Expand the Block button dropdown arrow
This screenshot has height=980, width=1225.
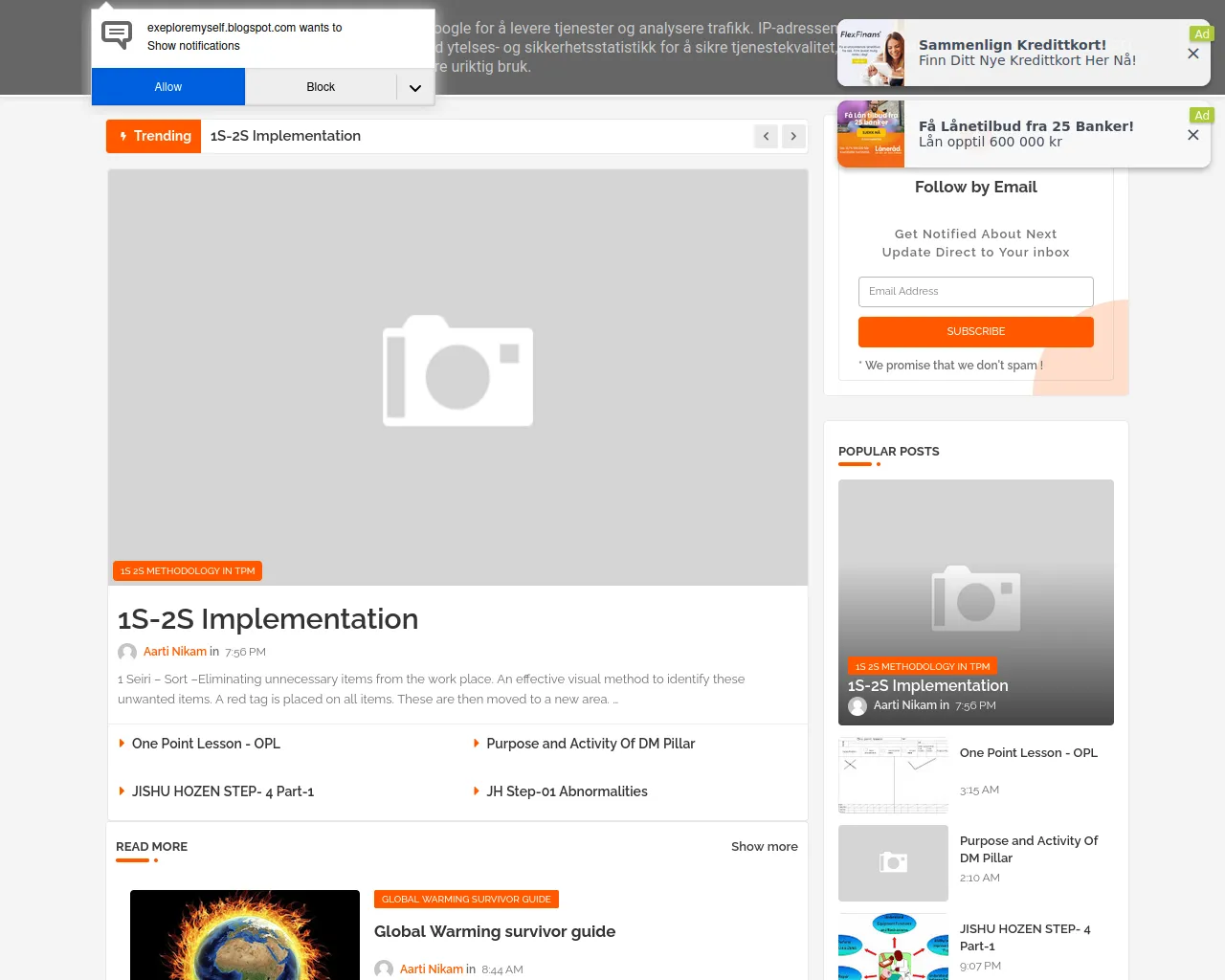(x=415, y=87)
